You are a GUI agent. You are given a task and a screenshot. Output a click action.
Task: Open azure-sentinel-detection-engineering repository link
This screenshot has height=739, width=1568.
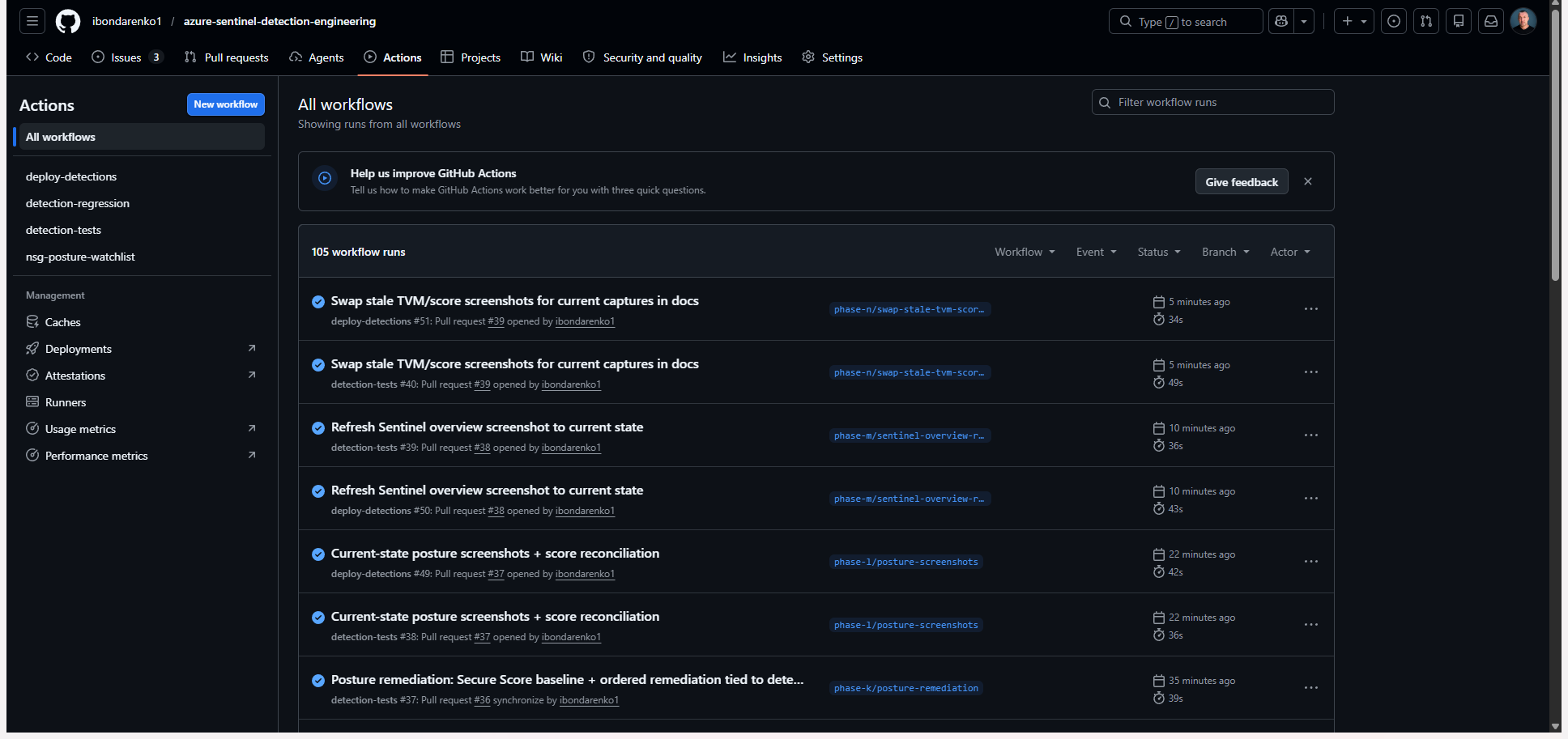coord(279,21)
